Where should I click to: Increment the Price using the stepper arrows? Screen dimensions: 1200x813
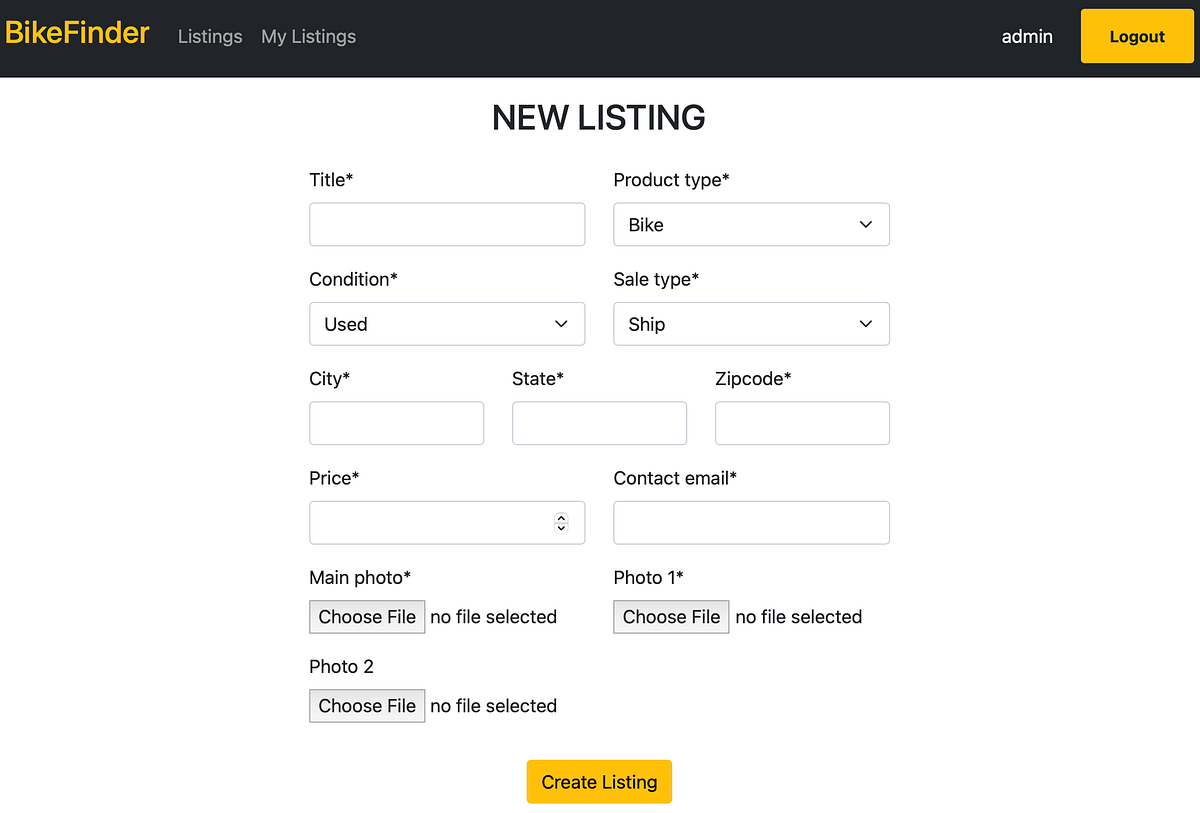(x=561, y=517)
